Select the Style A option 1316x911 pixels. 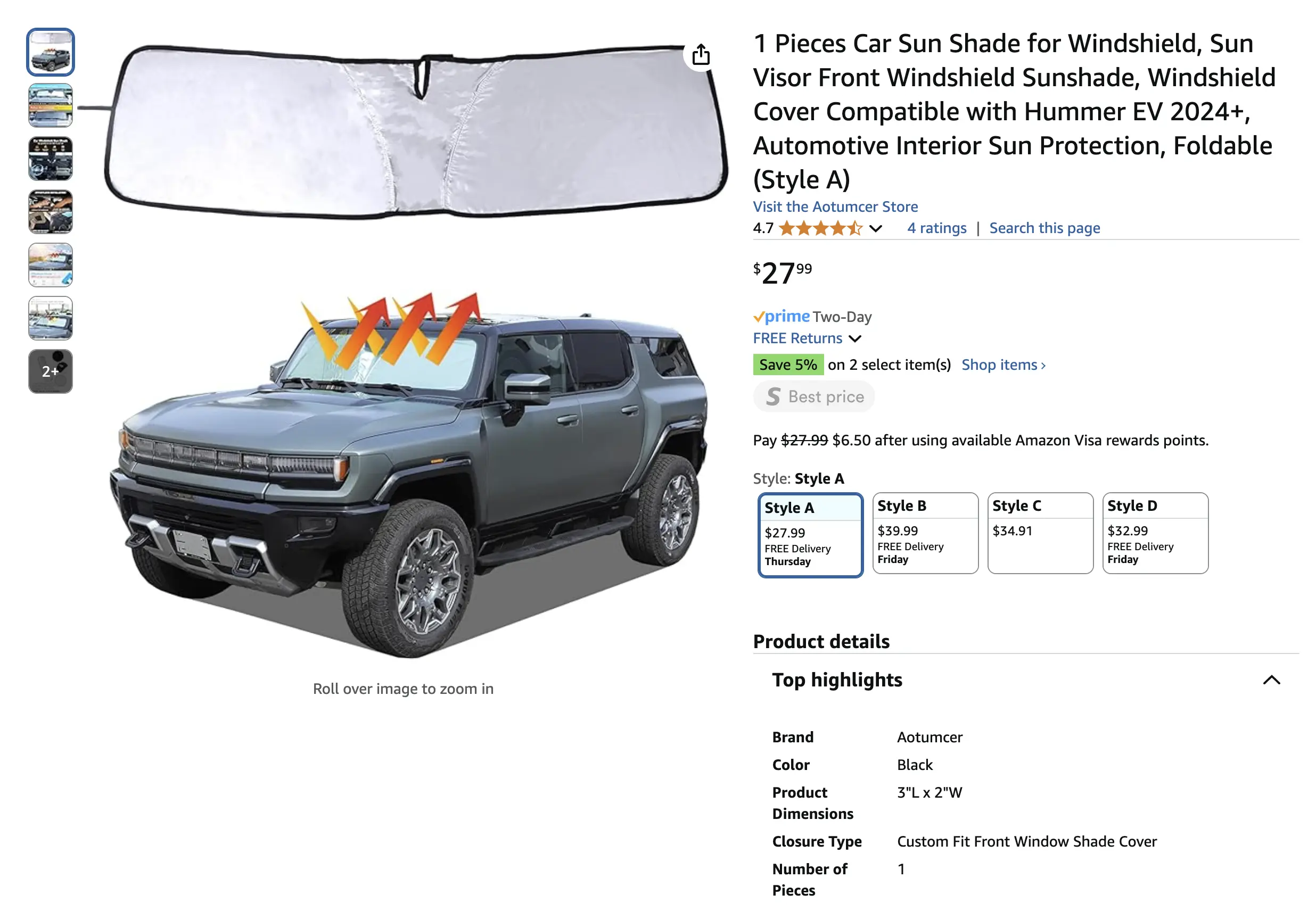coord(810,534)
